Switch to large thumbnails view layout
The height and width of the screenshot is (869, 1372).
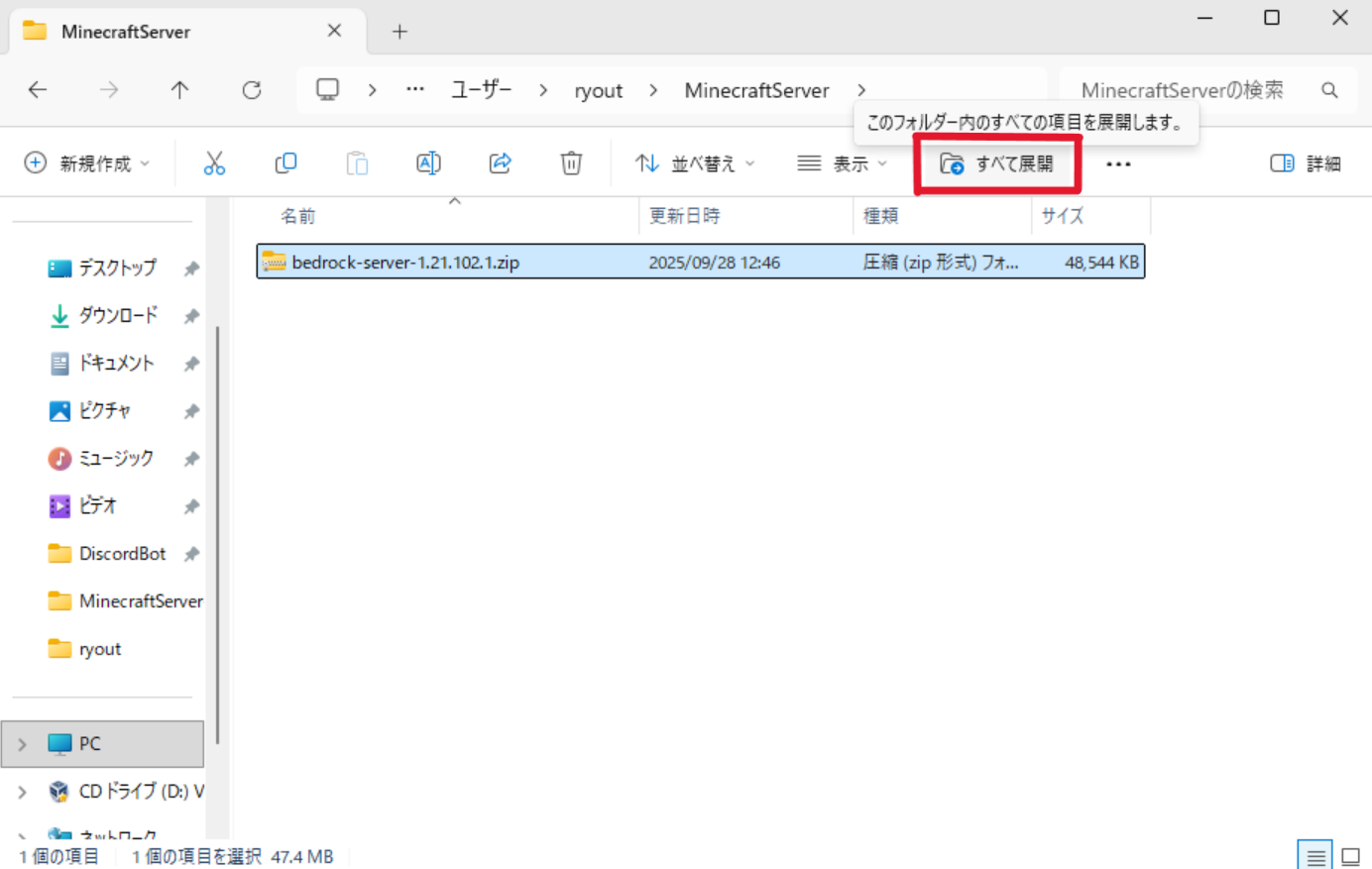click(1350, 856)
